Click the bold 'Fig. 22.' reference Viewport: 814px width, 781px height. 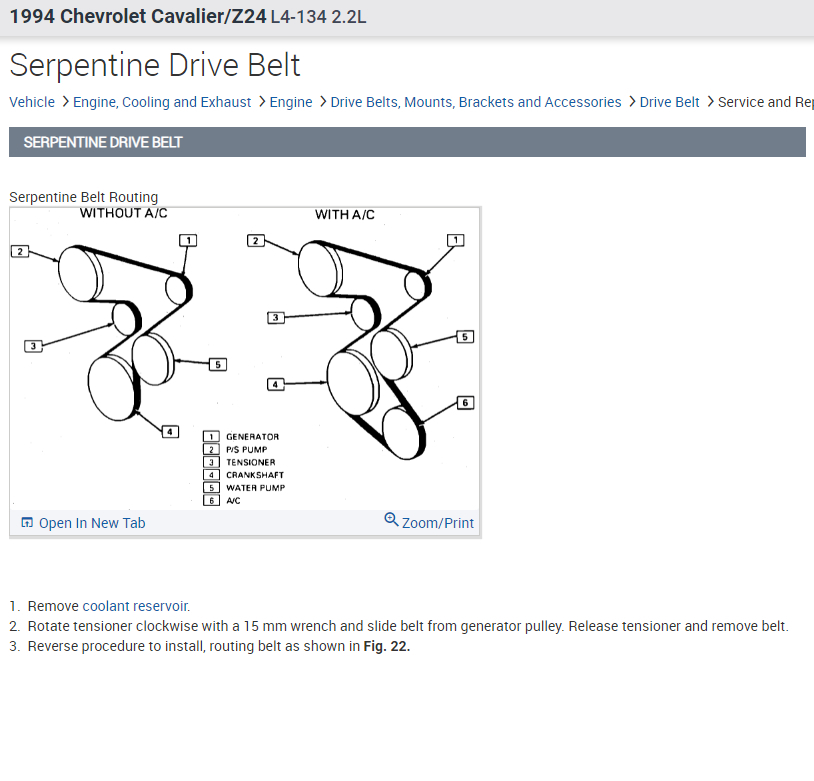tap(387, 646)
